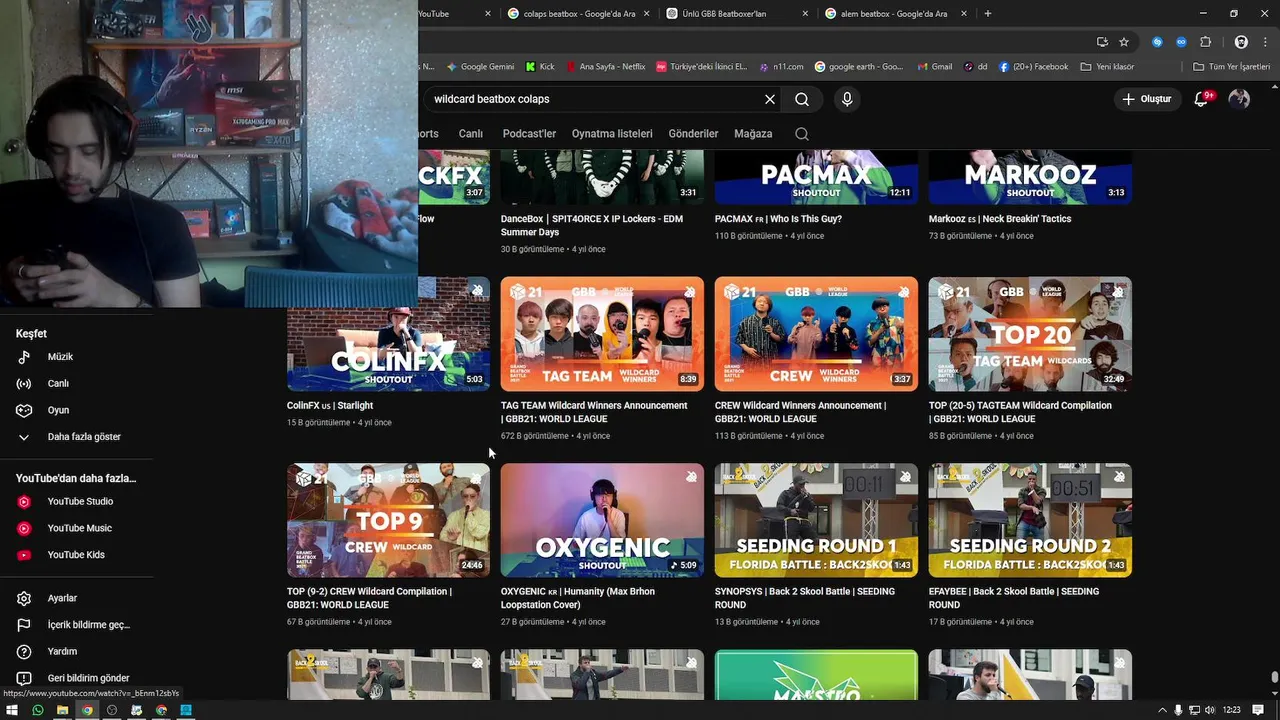Open the Ana Sayfa - Netflix bookmark
The image size is (1280, 720).
coord(606,67)
